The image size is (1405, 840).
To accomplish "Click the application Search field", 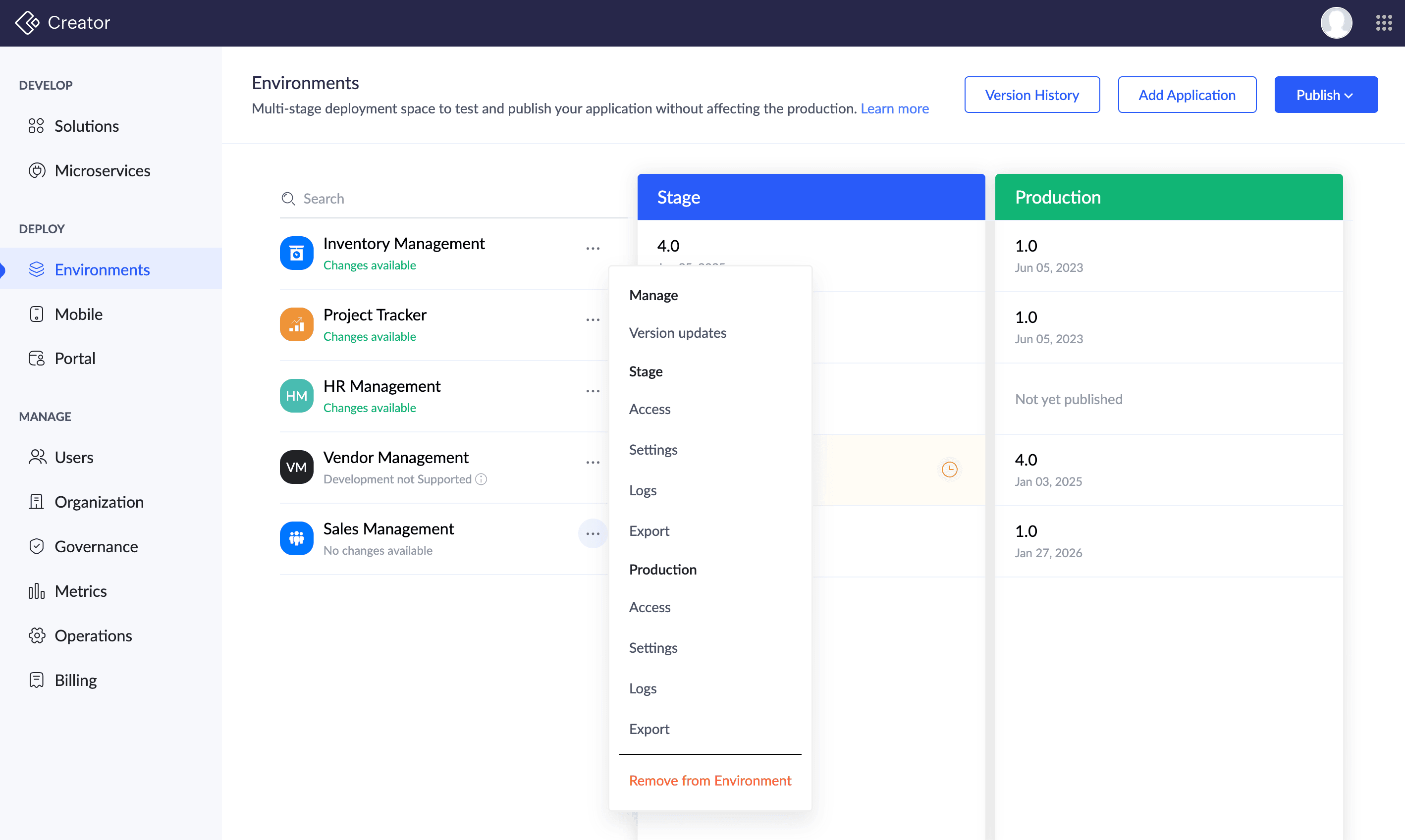I will (x=453, y=199).
